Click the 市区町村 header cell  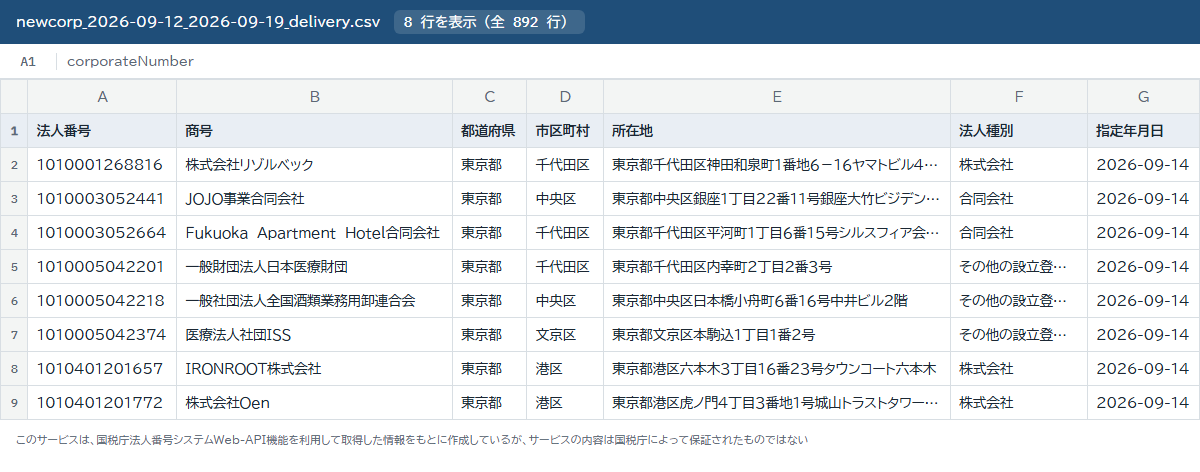(x=565, y=131)
